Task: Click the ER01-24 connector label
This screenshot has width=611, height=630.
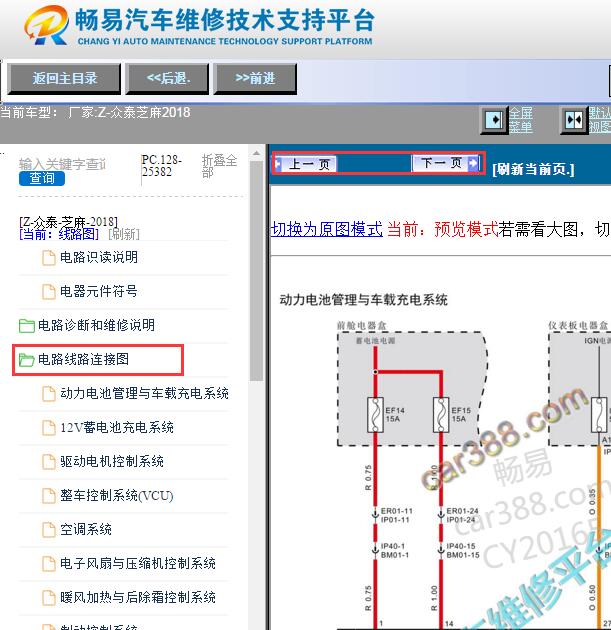Action: [462, 511]
